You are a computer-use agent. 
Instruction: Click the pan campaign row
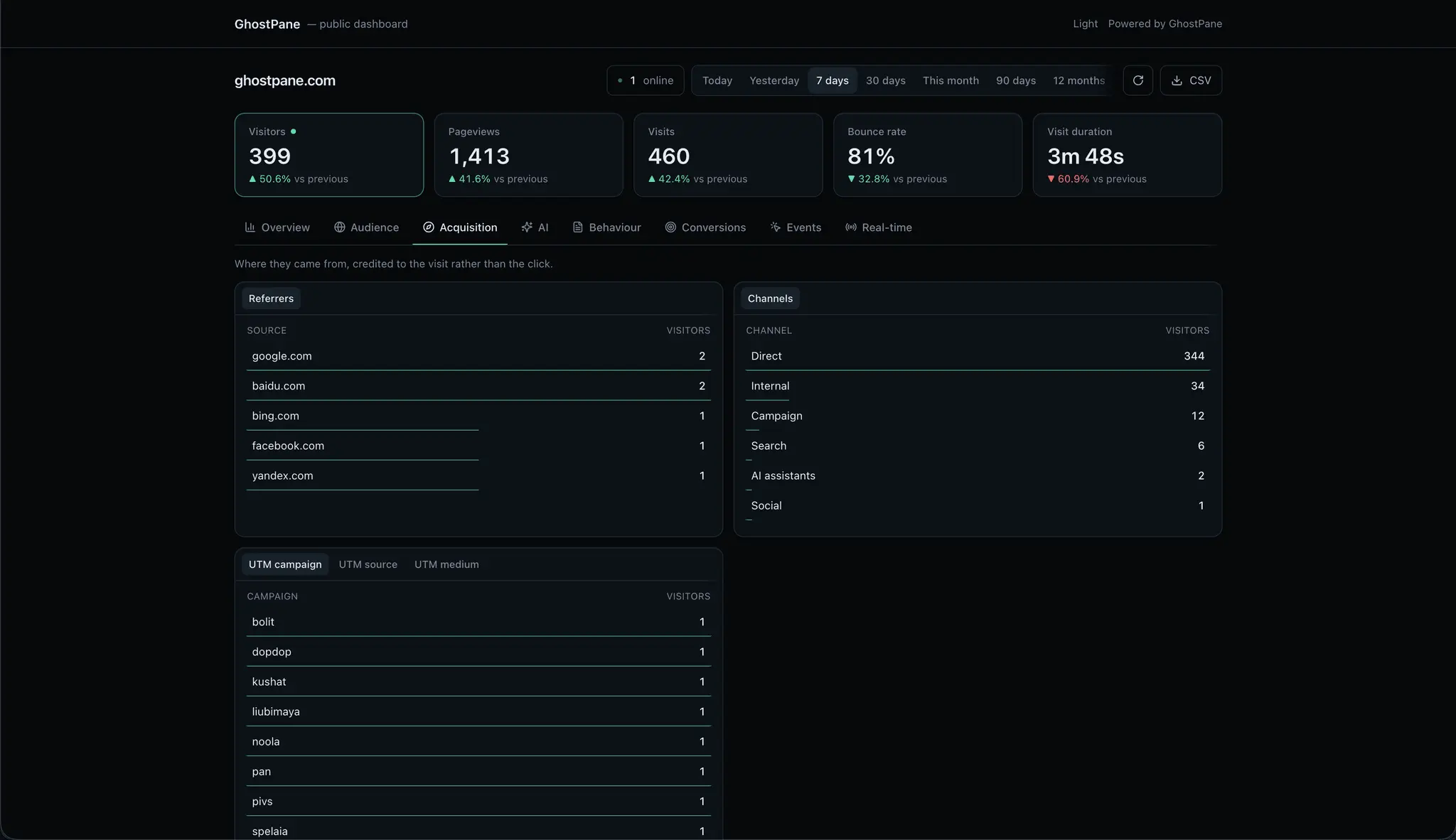[478, 771]
